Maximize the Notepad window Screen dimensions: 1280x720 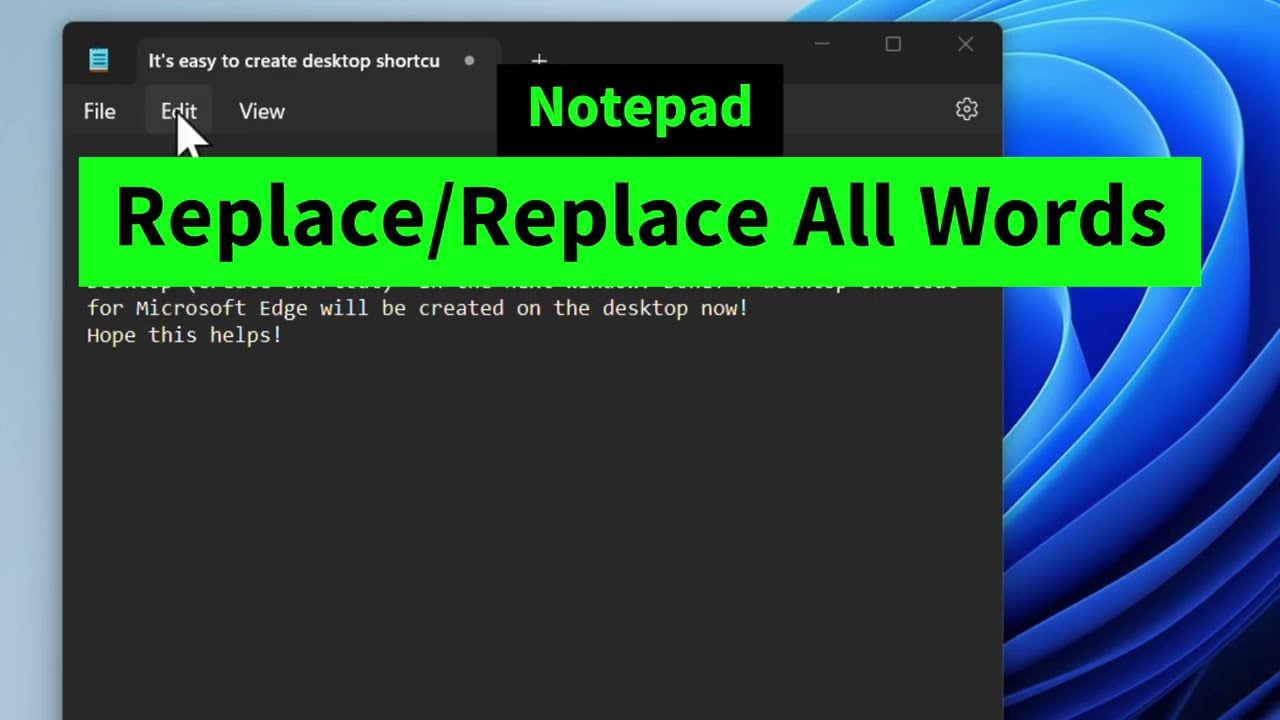893,44
